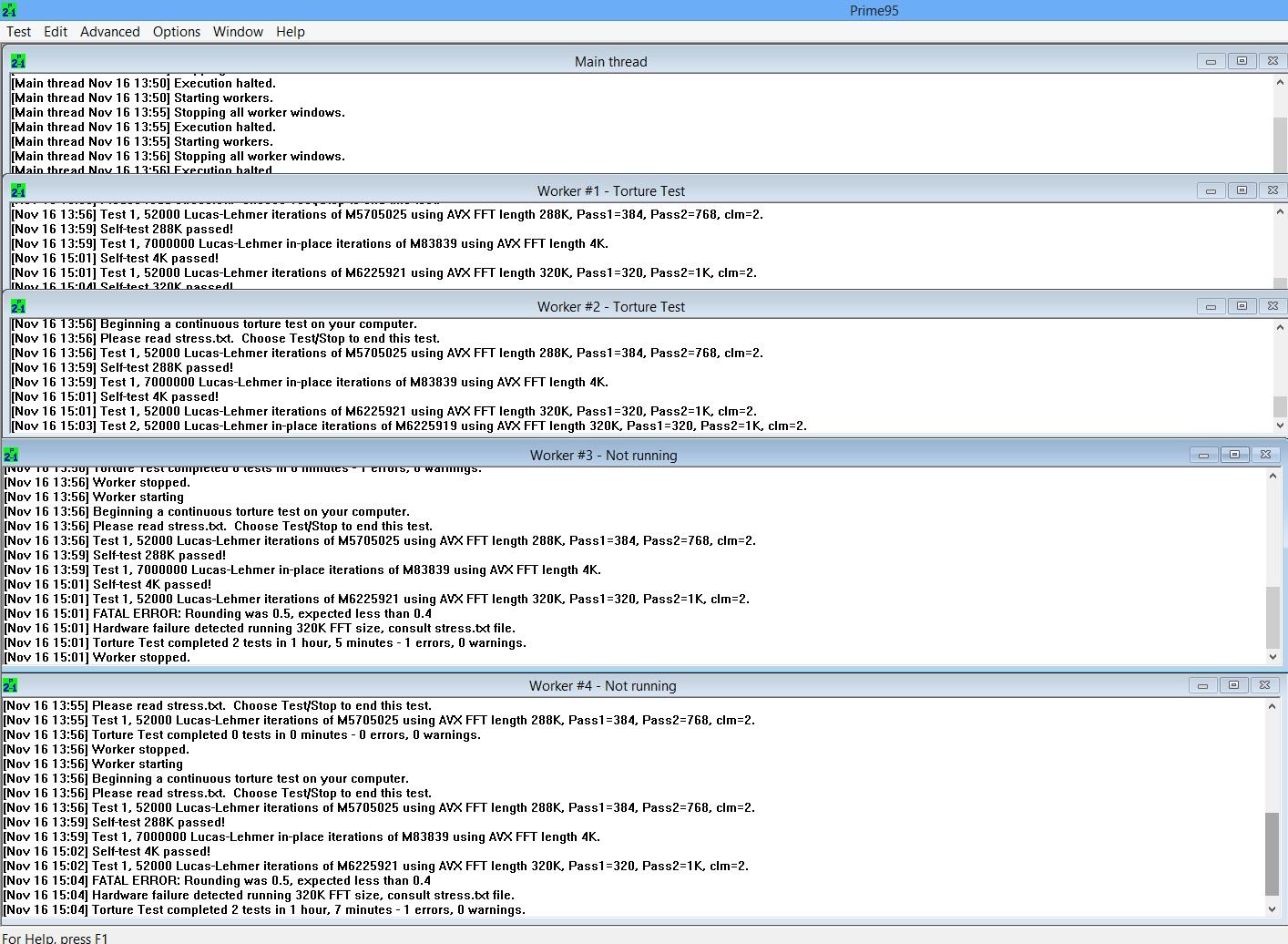Open the Advanced menu

coord(110,31)
